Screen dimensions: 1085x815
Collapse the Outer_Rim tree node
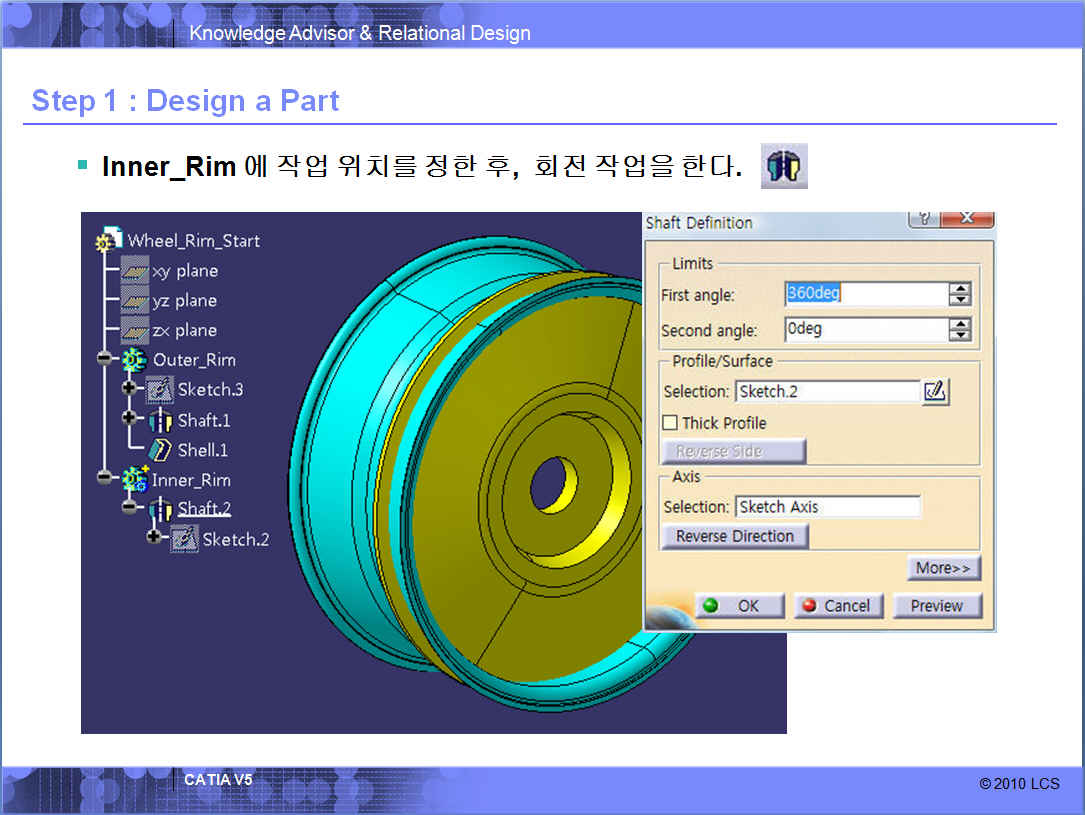(104, 359)
